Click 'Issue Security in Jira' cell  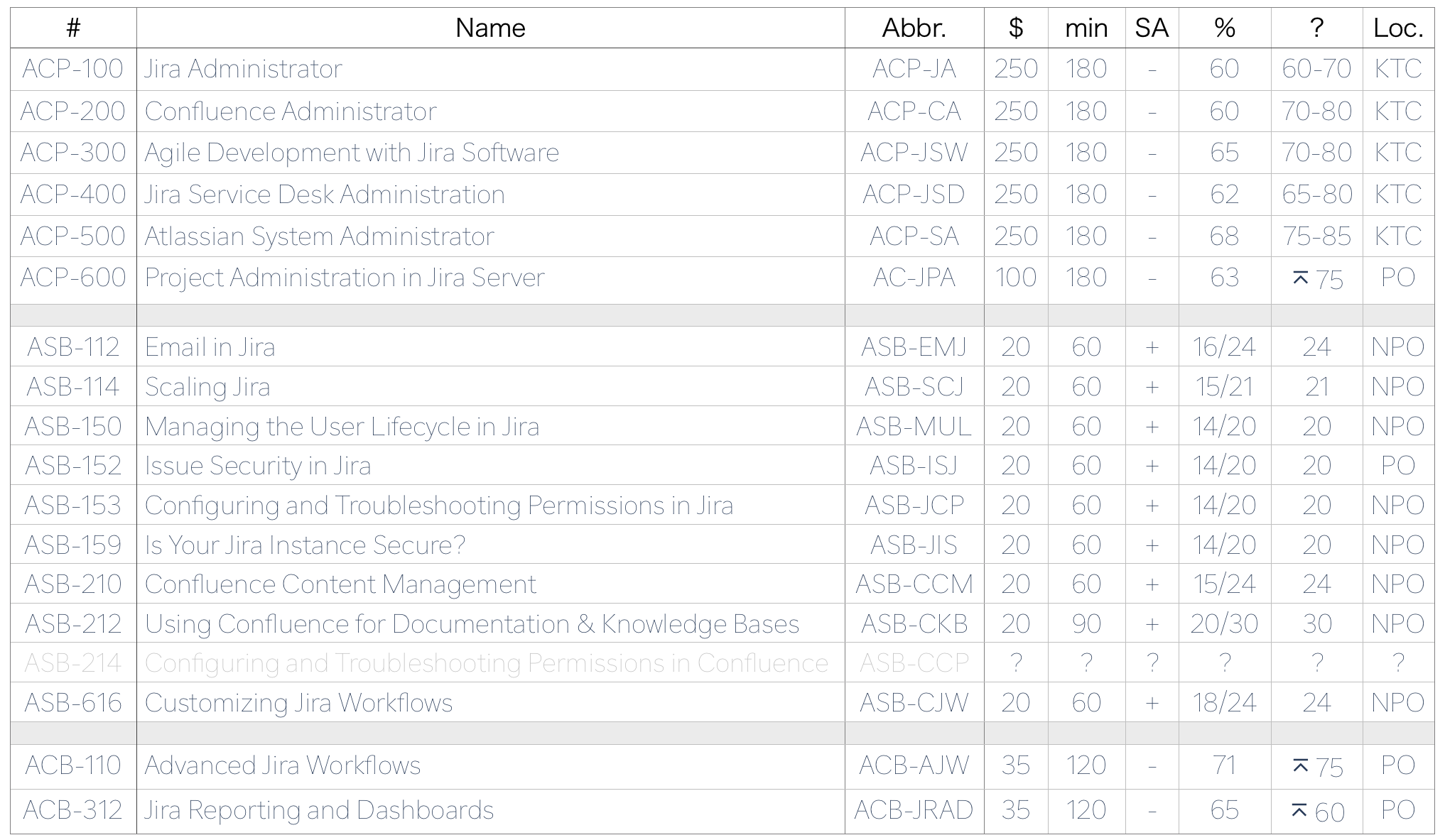pos(490,465)
